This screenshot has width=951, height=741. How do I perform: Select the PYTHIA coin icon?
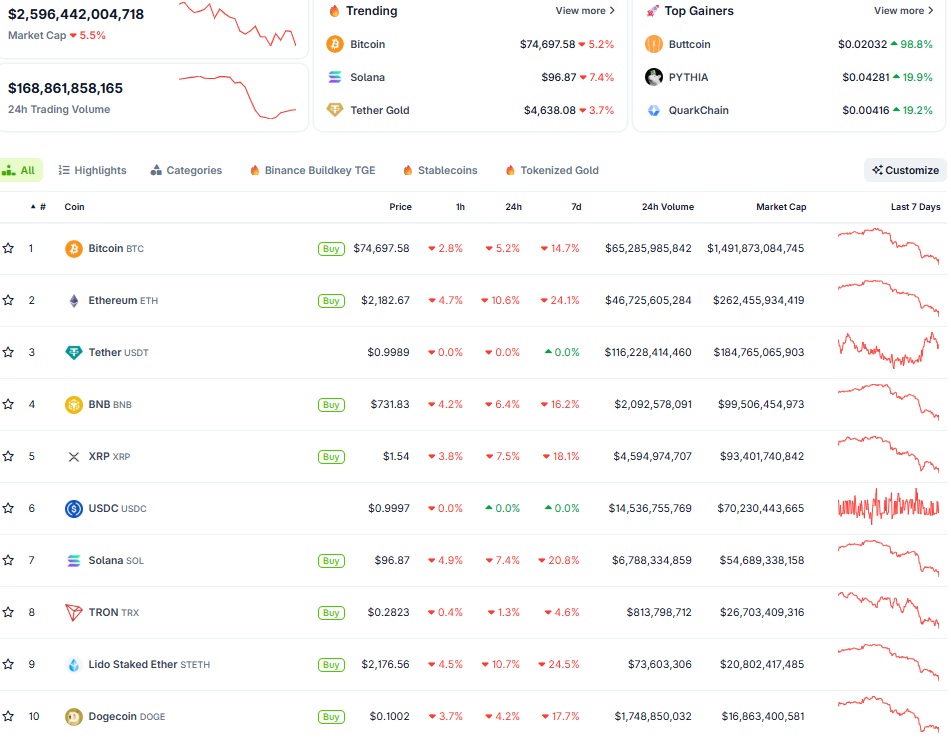tap(655, 77)
